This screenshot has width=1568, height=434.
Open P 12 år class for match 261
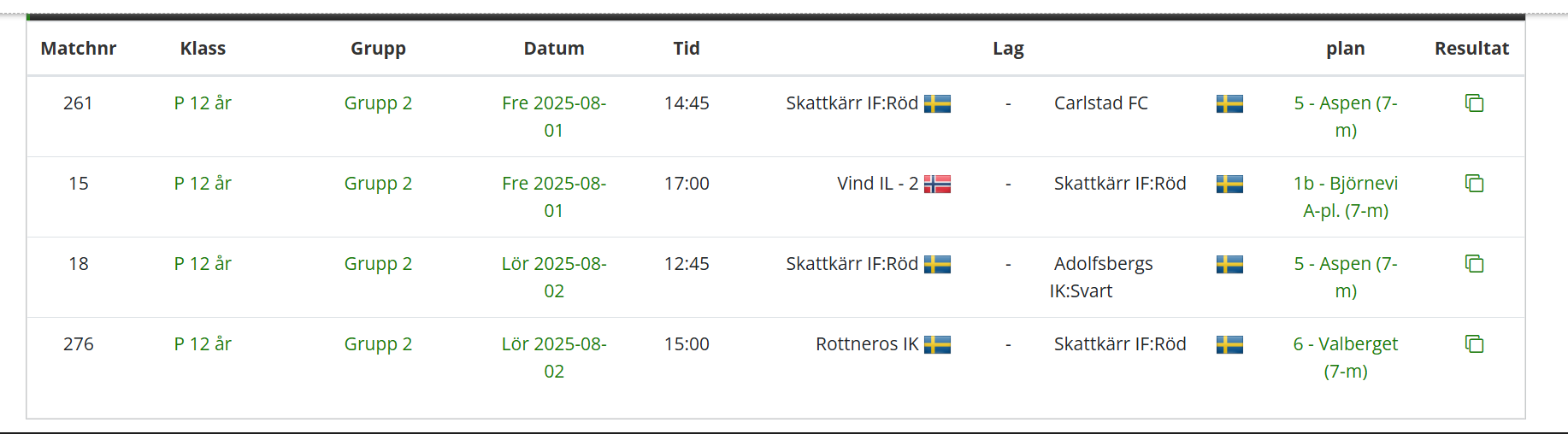tap(203, 103)
